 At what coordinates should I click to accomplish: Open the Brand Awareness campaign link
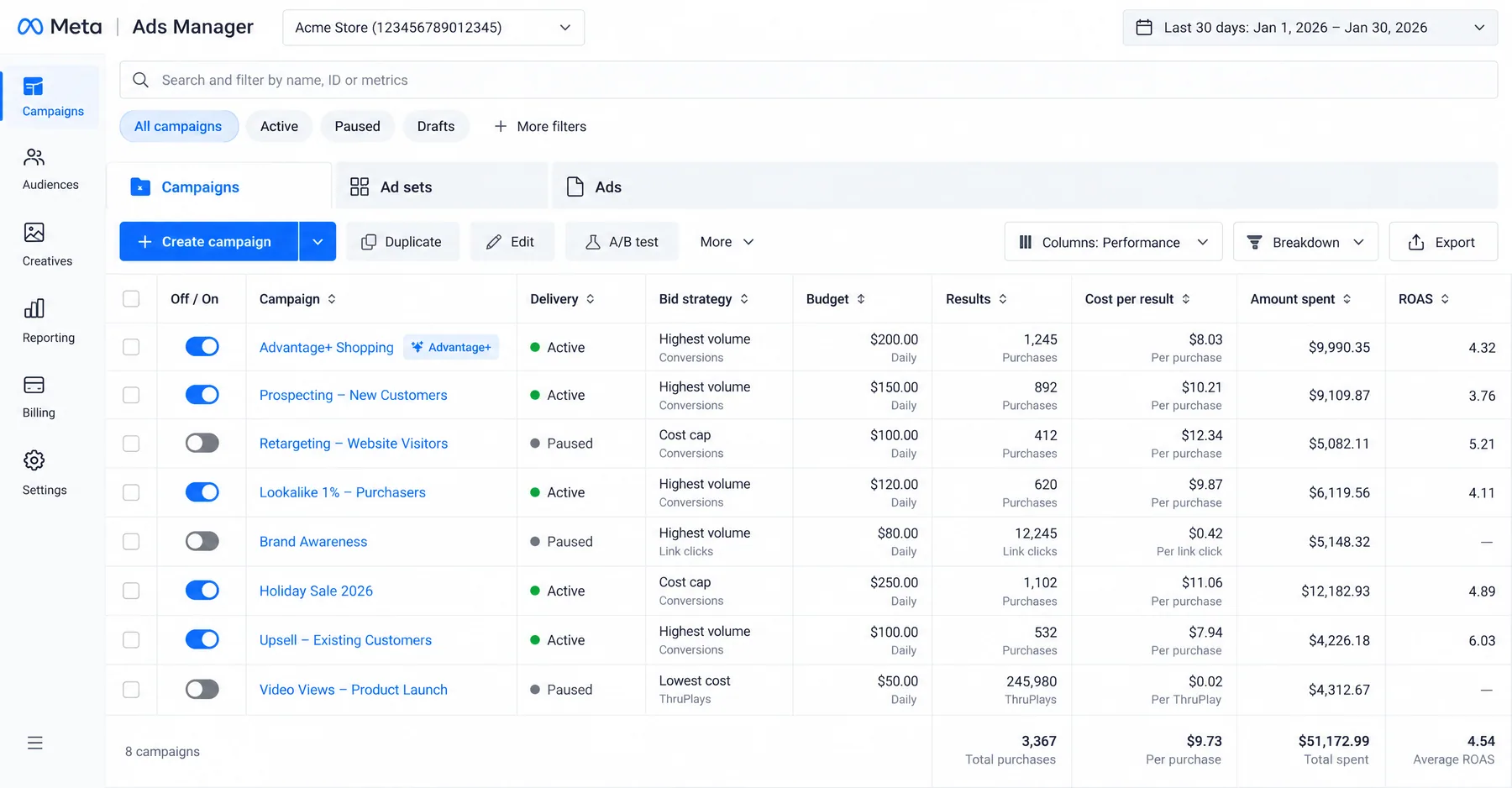tap(313, 542)
